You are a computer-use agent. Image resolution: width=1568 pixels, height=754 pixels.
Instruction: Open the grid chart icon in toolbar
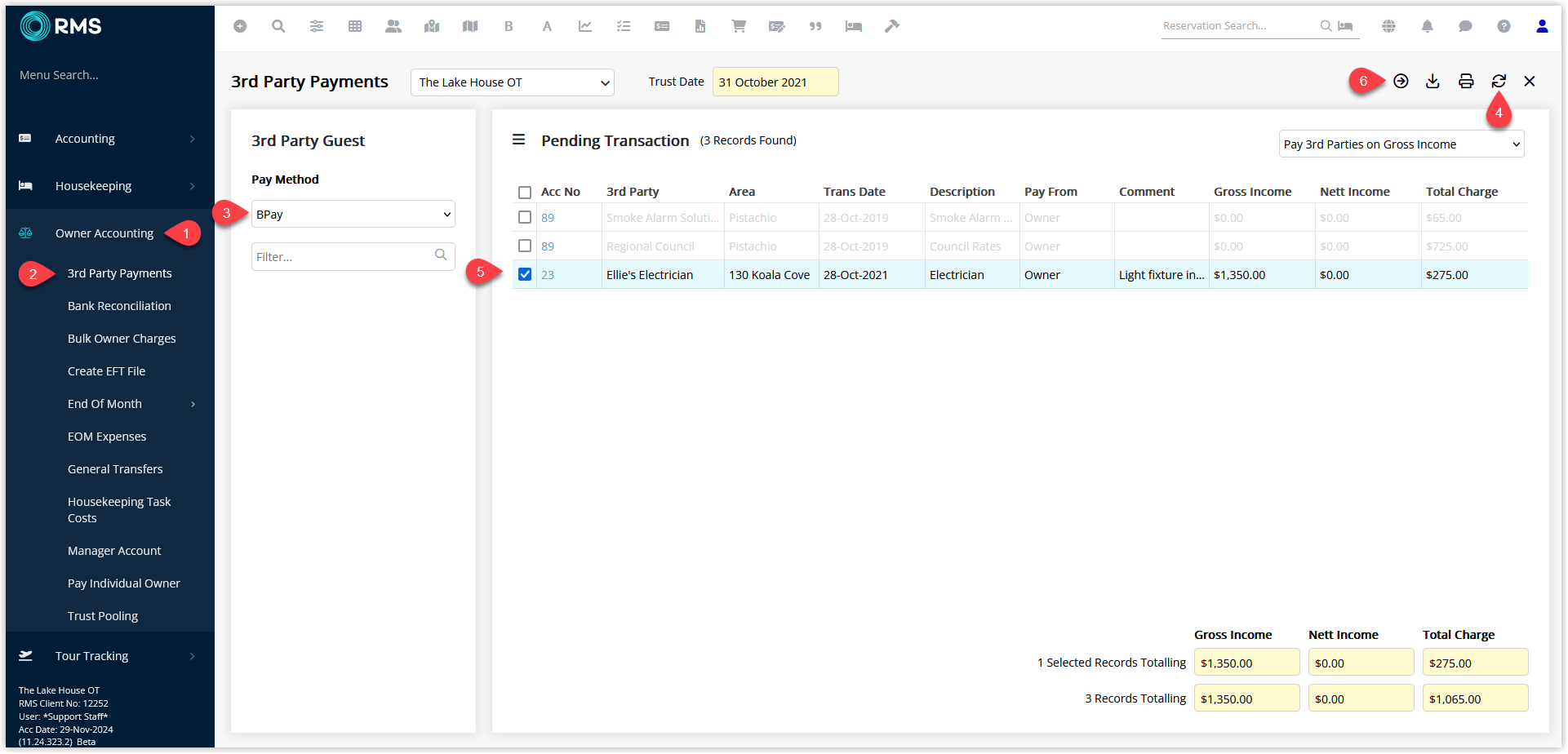click(x=355, y=26)
